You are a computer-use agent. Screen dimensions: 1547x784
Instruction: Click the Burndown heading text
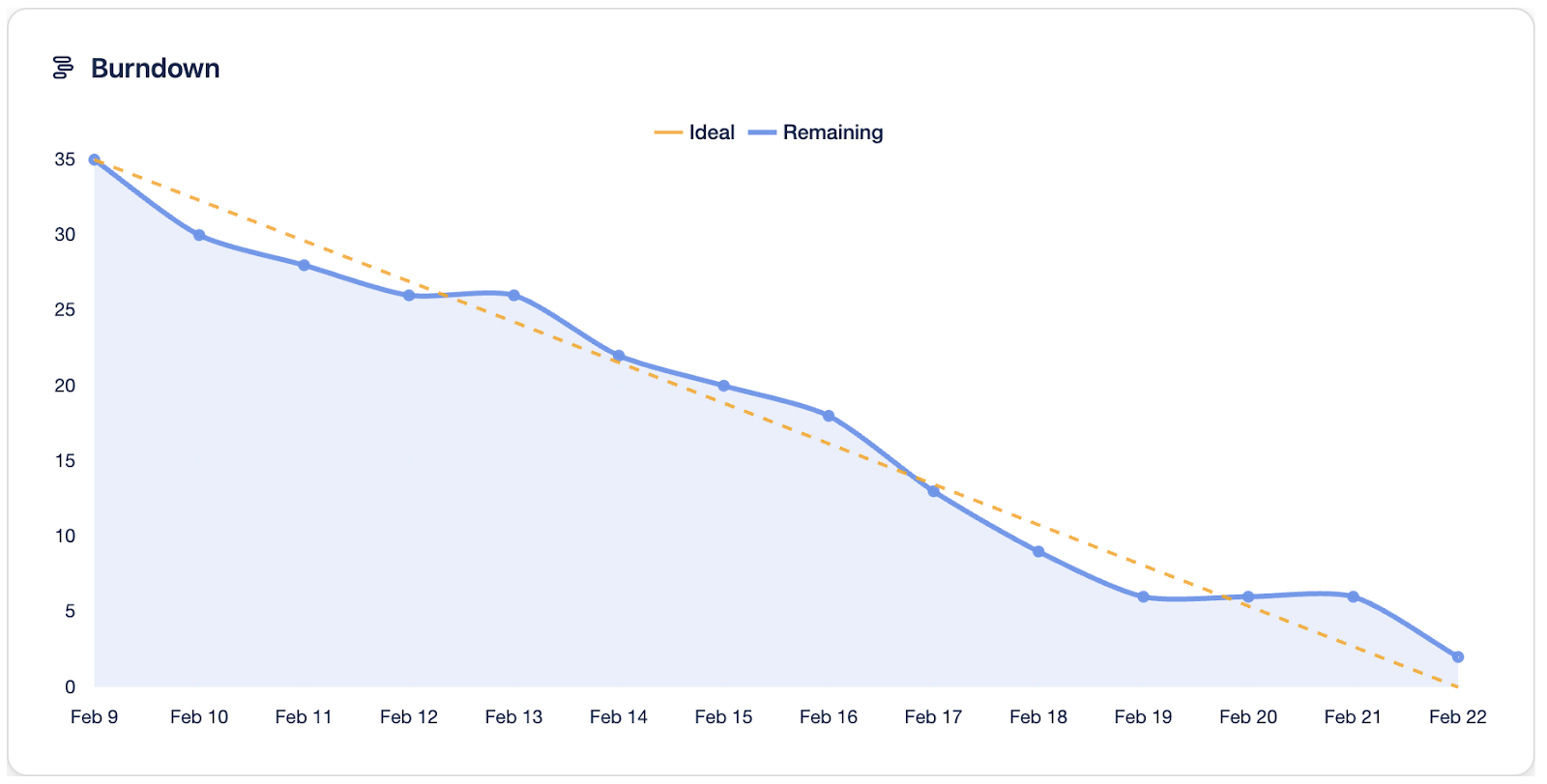pos(156,69)
